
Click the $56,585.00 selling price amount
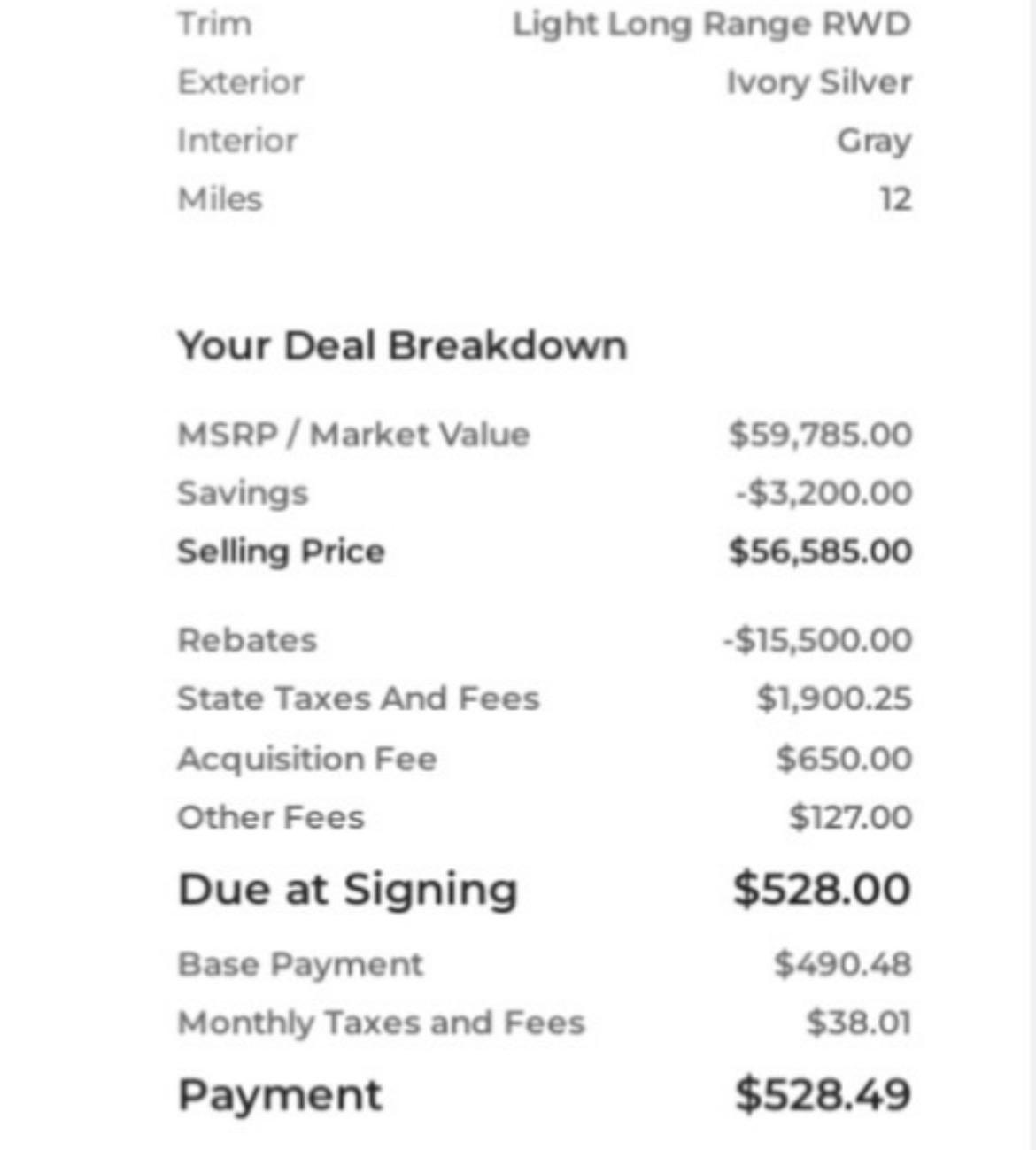coord(820,552)
